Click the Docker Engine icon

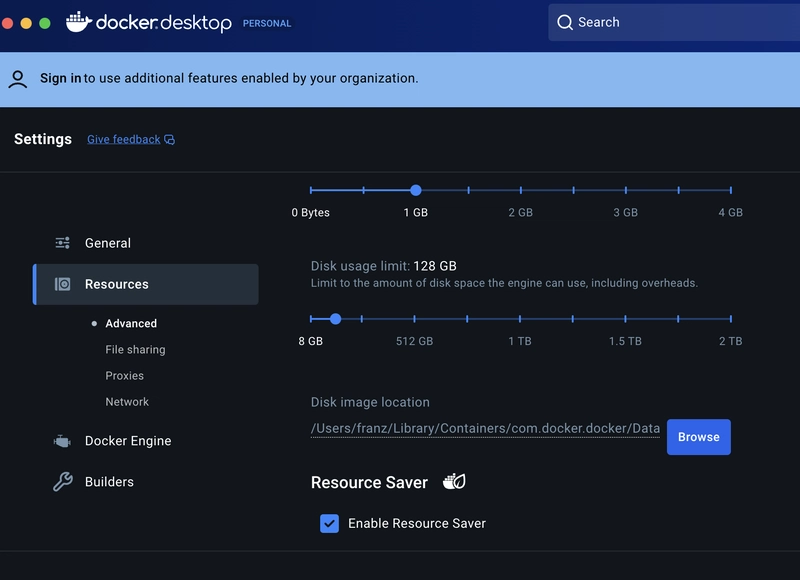(x=62, y=441)
